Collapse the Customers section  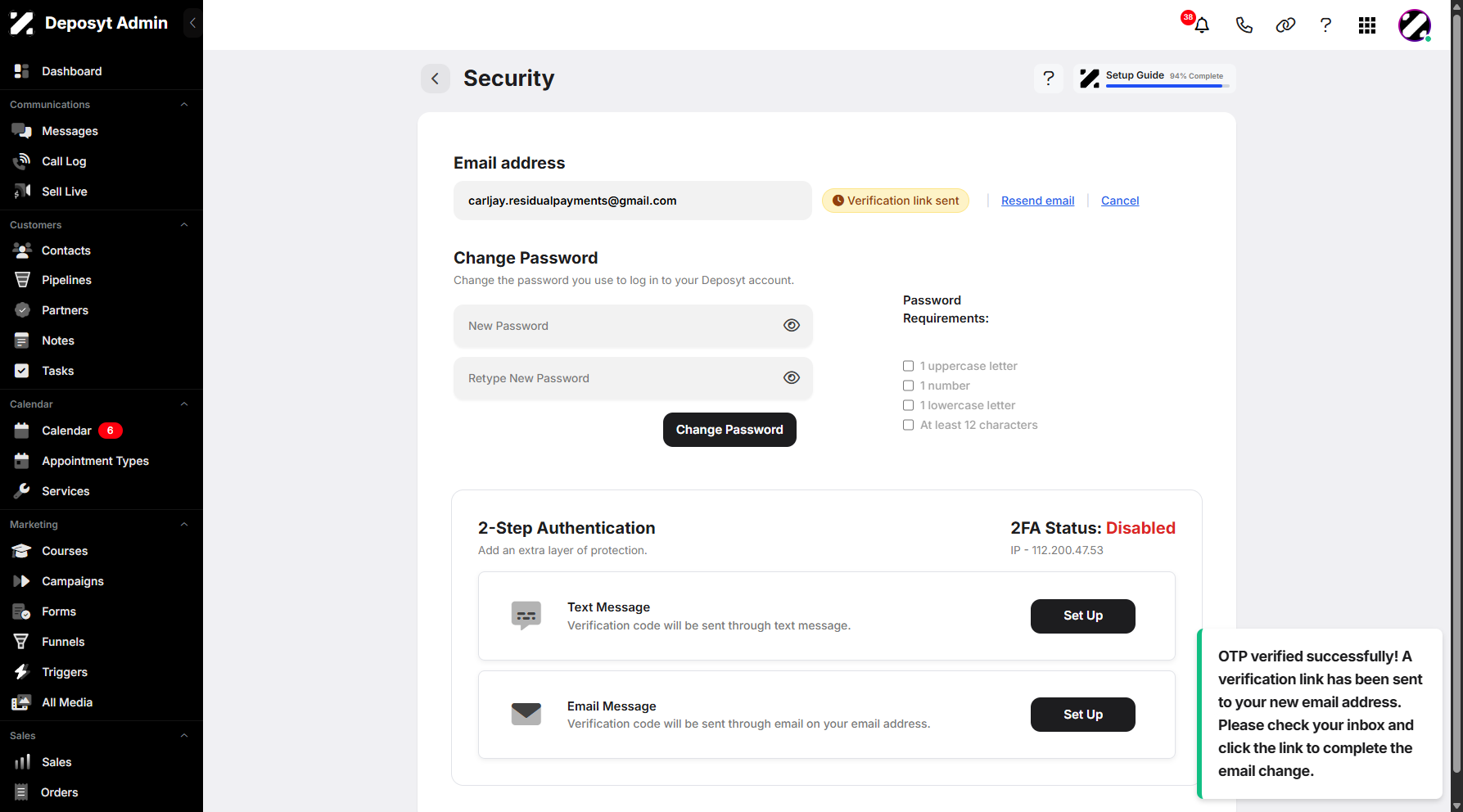tap(184, 225)
